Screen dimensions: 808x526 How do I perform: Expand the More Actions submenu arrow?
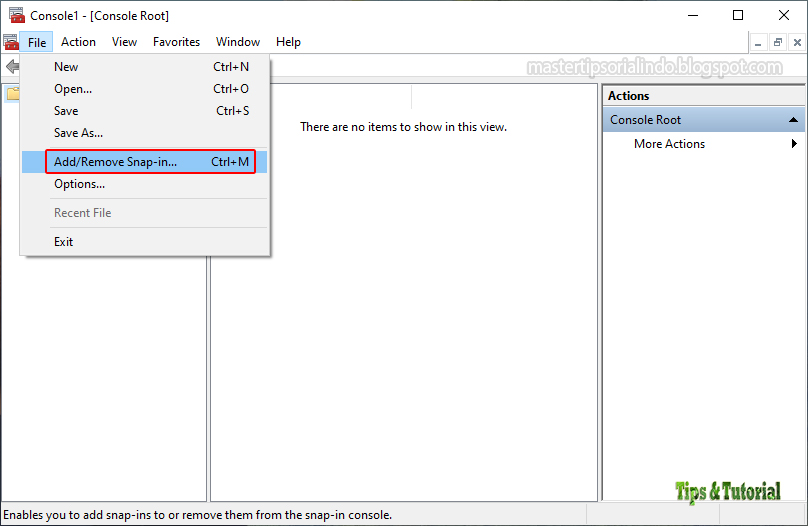[x=794, y=144]
